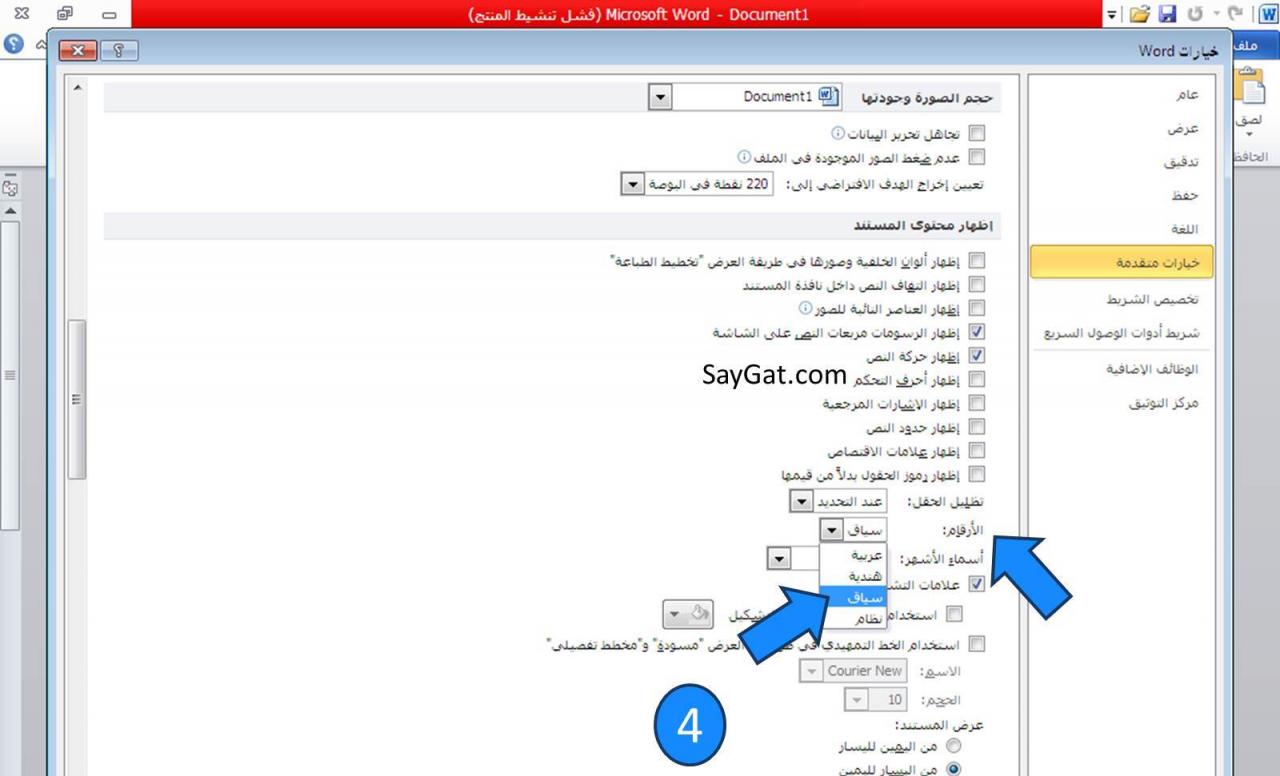Screen dimensions: 1280x776
Task: Open 'شريط أدوات الوصول السريع' category
Action: [x=1122, y=333]
